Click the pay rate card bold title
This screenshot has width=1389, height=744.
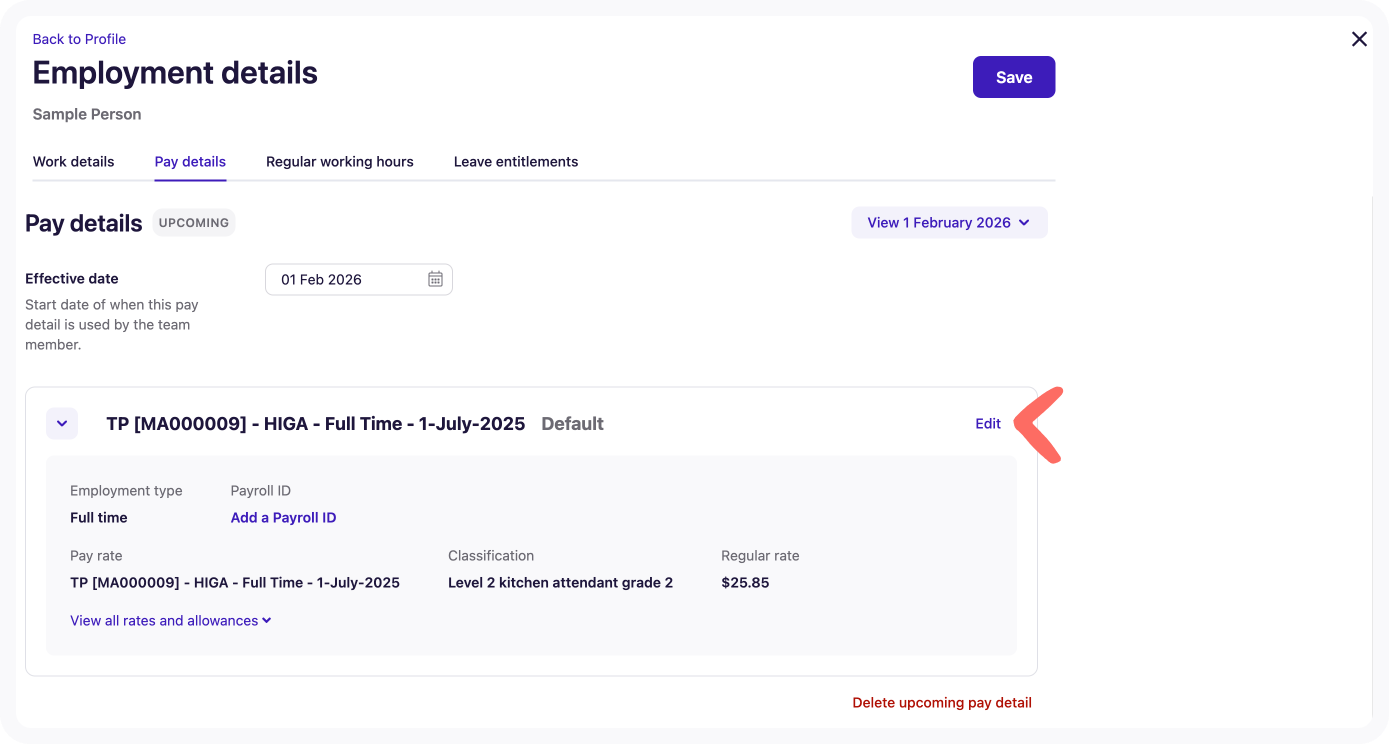[315, 424]
